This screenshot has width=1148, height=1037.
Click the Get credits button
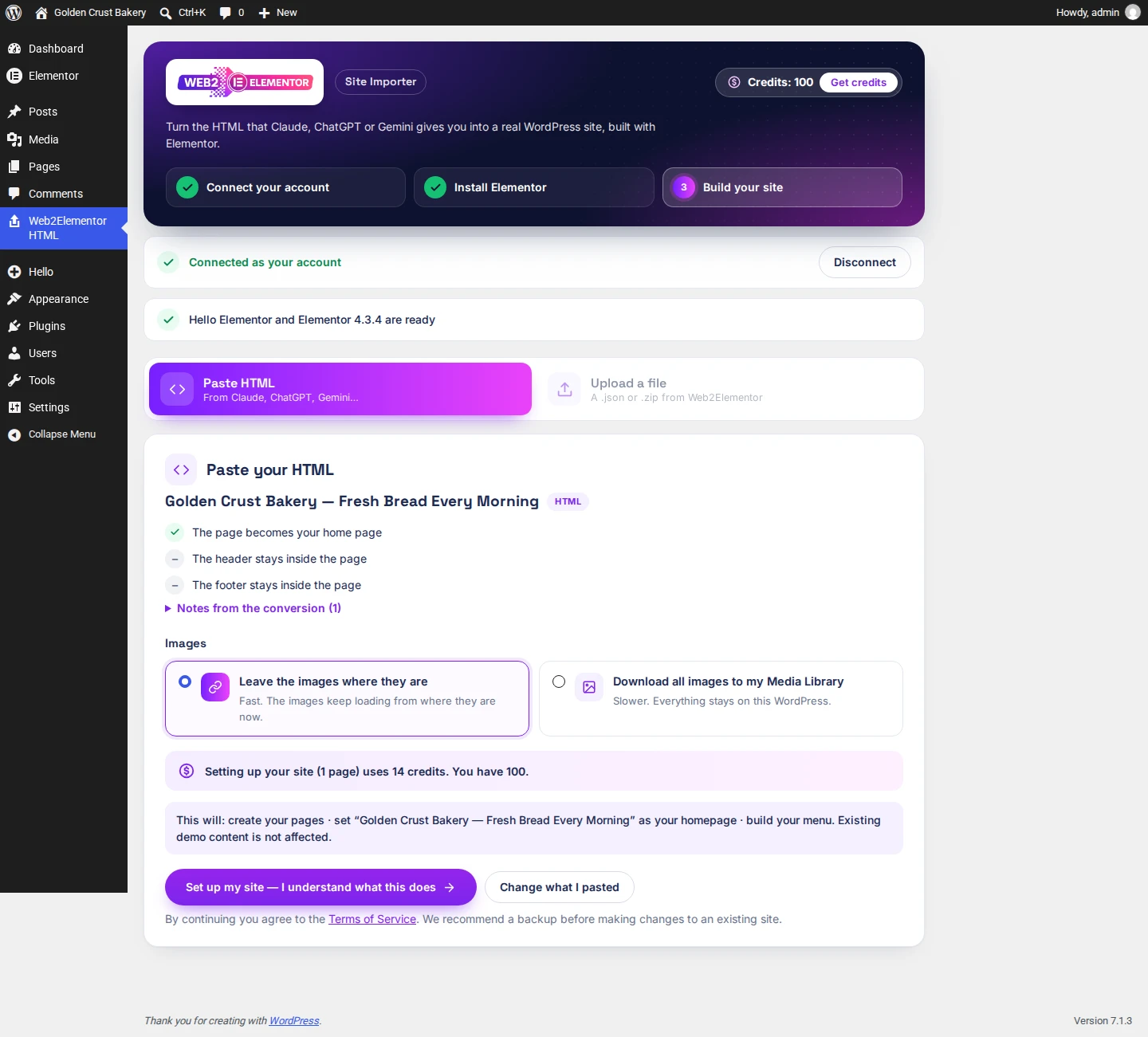click(859, 82)
